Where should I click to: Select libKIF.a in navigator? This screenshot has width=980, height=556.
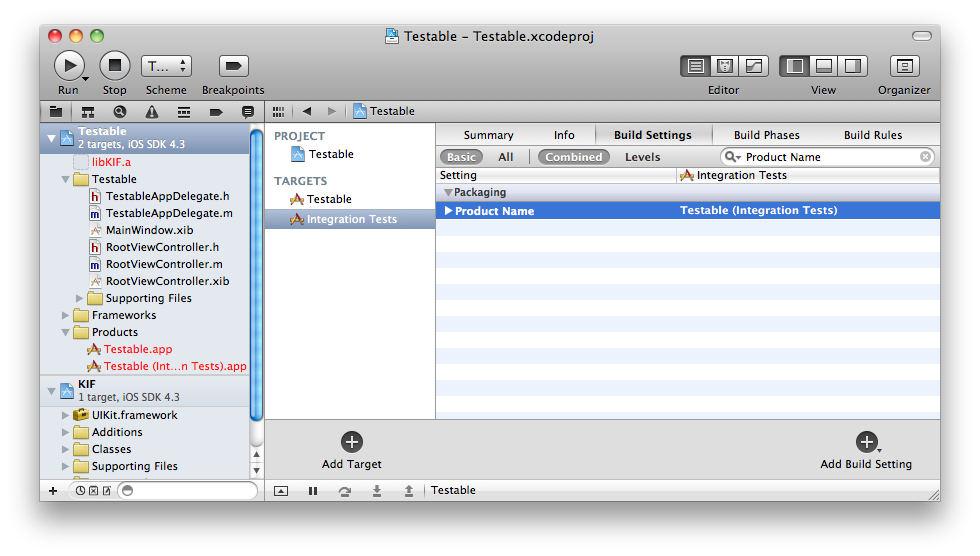111,162
